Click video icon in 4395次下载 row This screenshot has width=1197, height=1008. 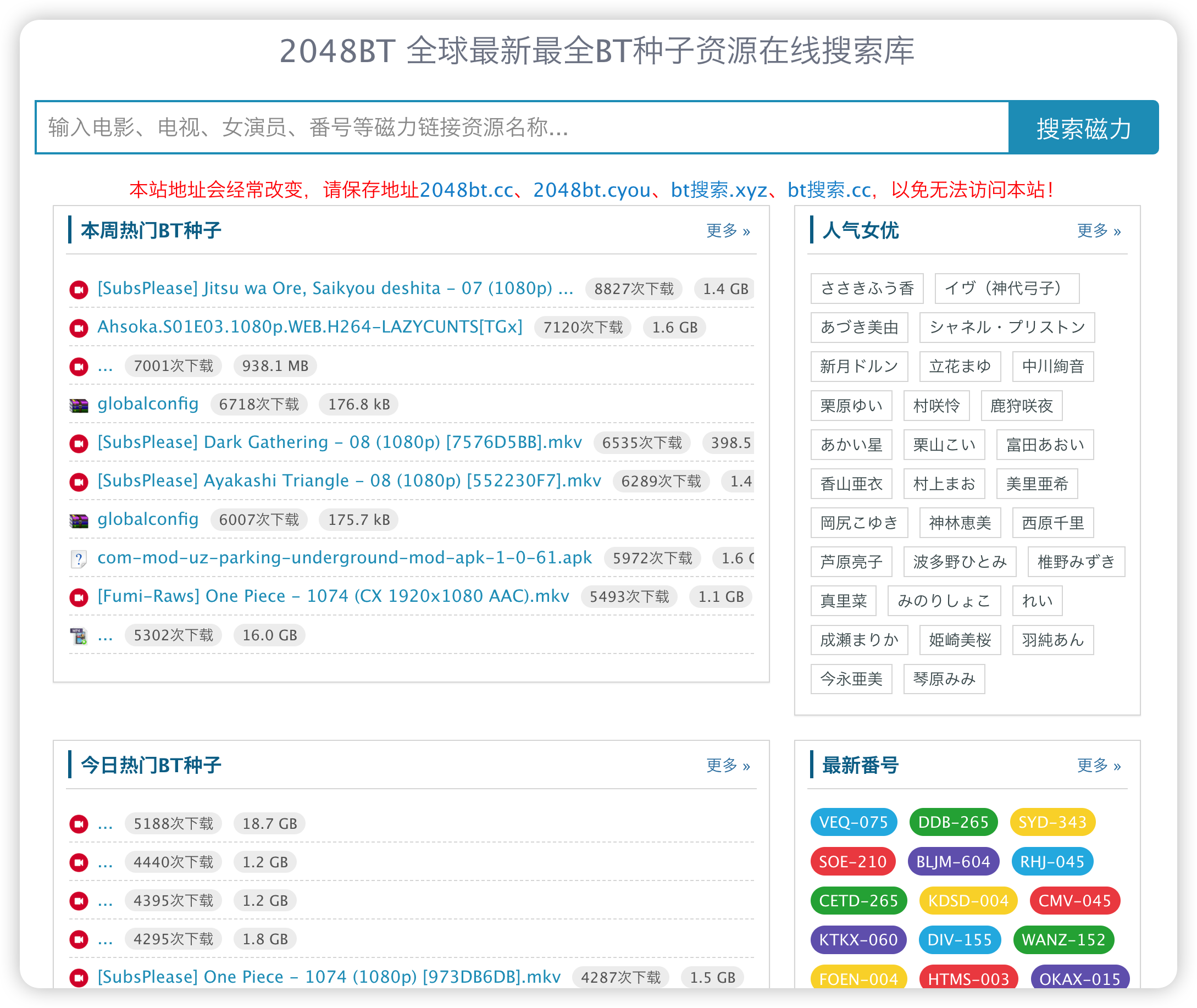pos(79,901)
